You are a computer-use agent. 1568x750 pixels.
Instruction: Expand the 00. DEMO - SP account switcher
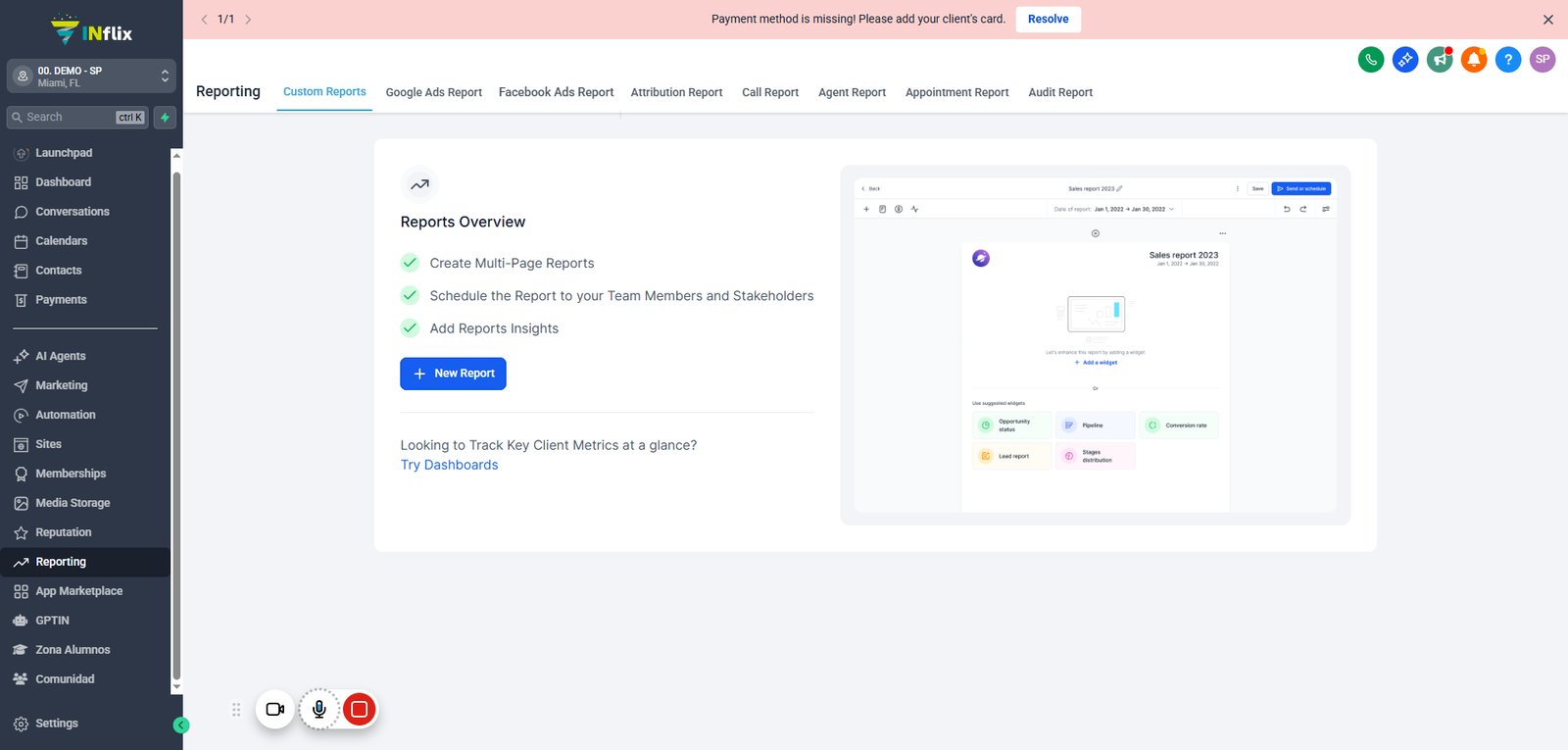[x=91, y=76]
